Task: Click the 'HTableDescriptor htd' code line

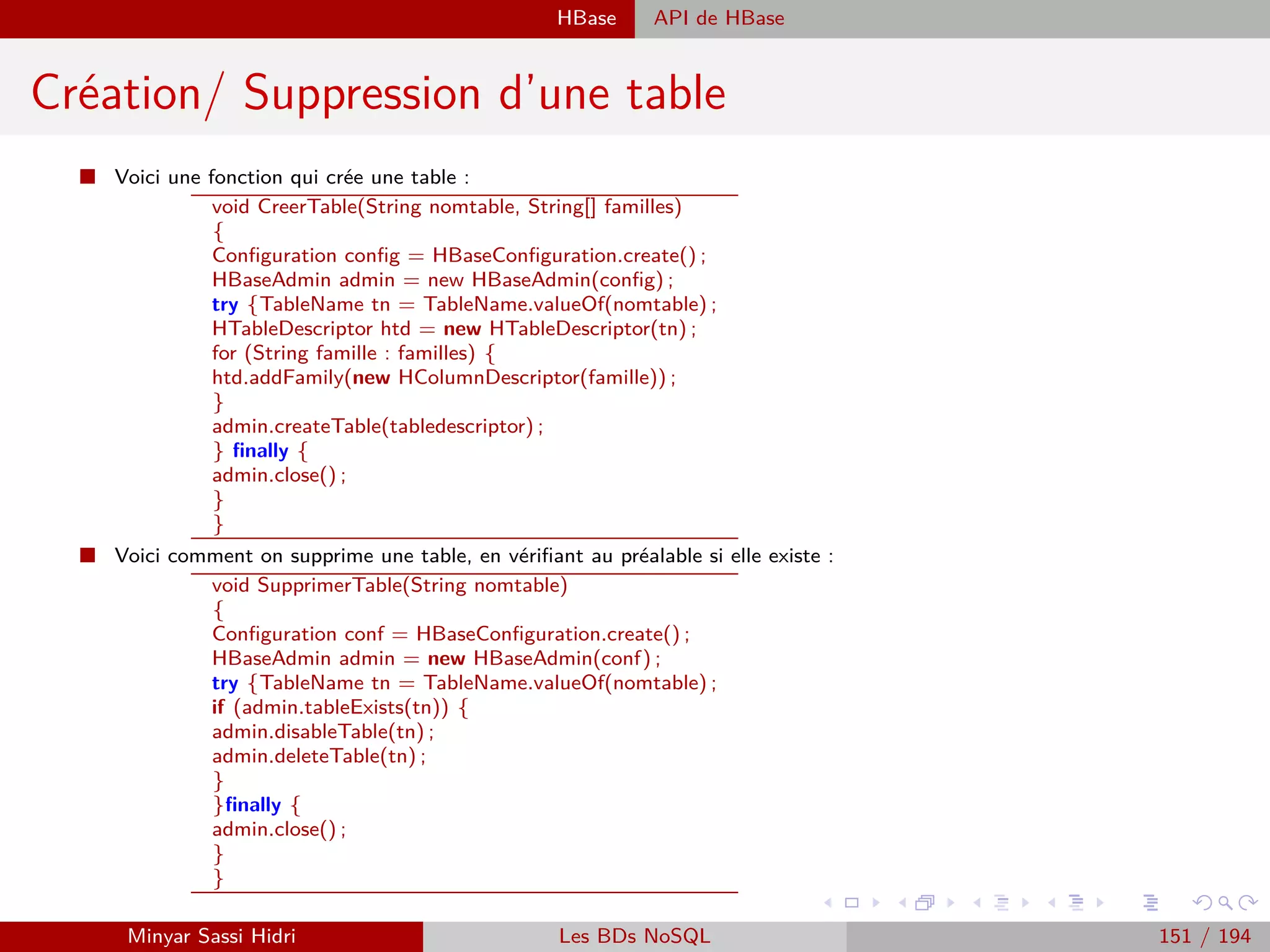Action: [x=454, y=328]
